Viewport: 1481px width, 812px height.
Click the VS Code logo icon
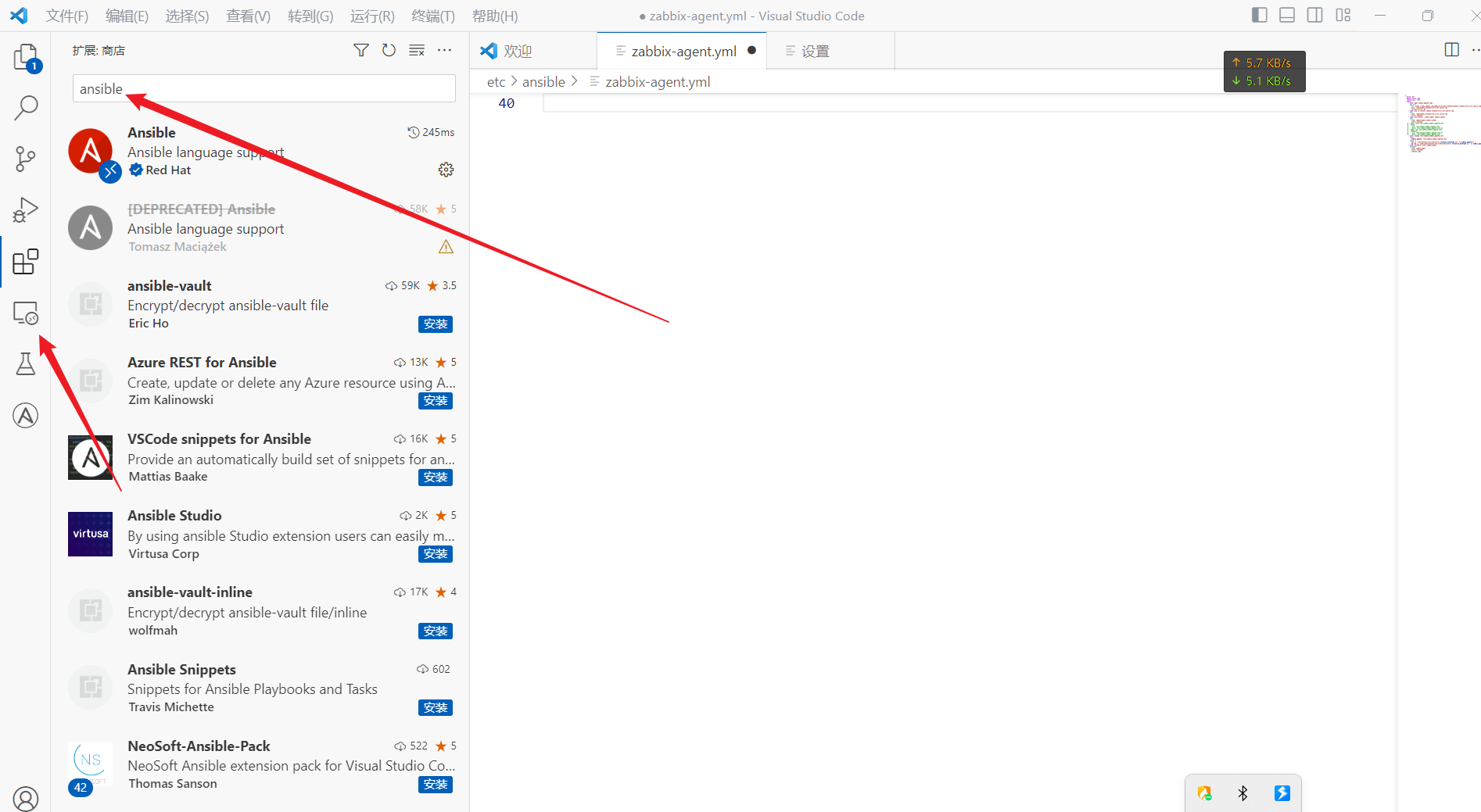pos(19,16)
